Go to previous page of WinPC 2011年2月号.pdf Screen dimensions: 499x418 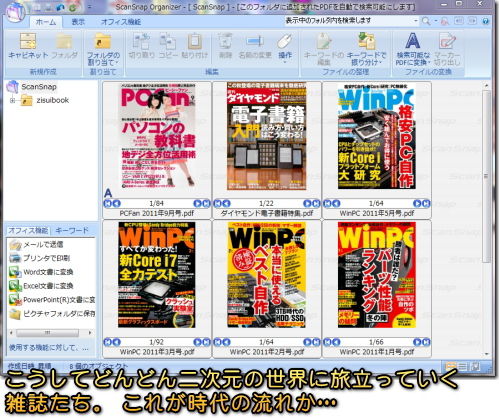click(226, 342)
